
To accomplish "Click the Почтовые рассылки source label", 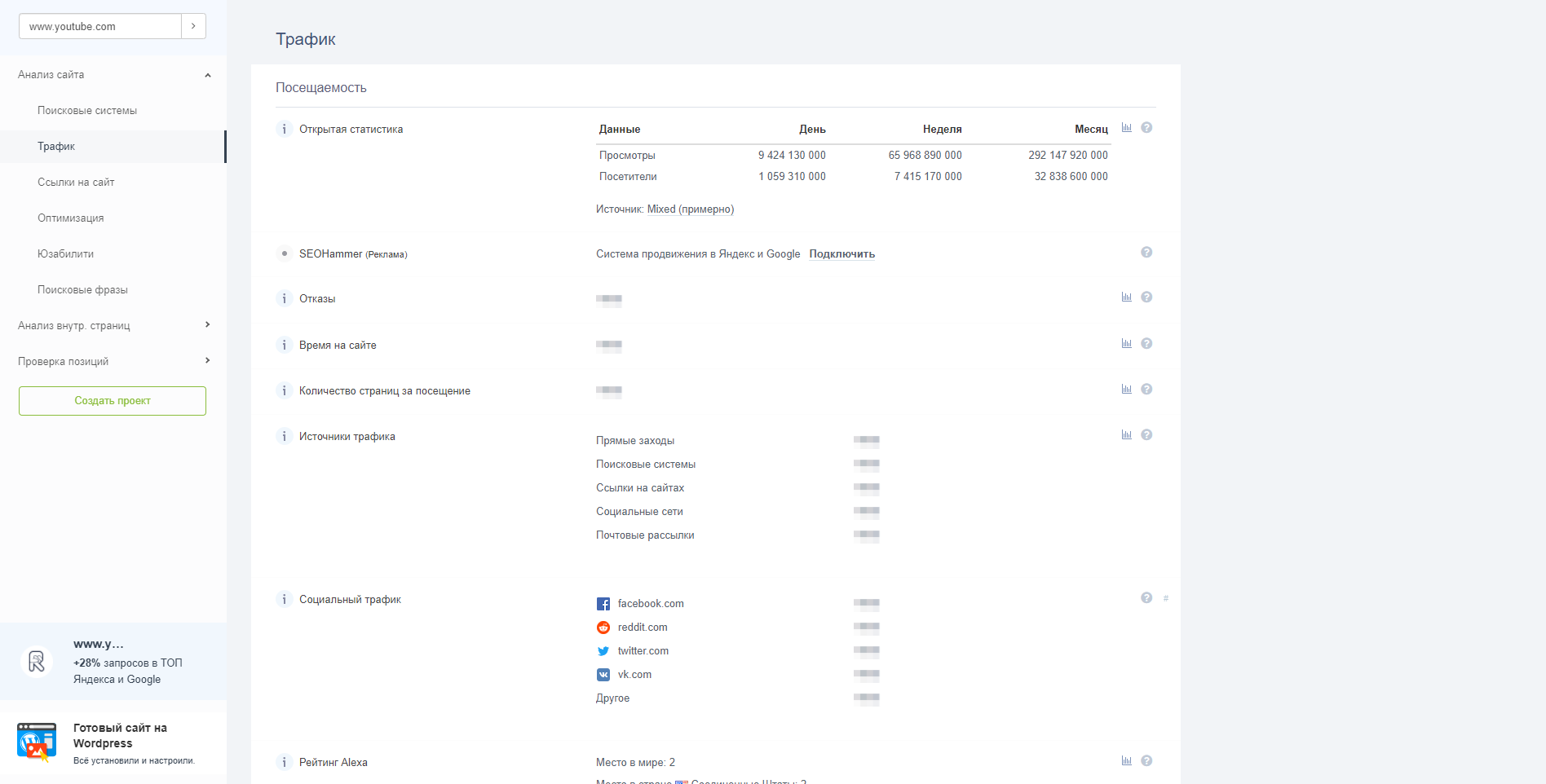I will [645, 535].
